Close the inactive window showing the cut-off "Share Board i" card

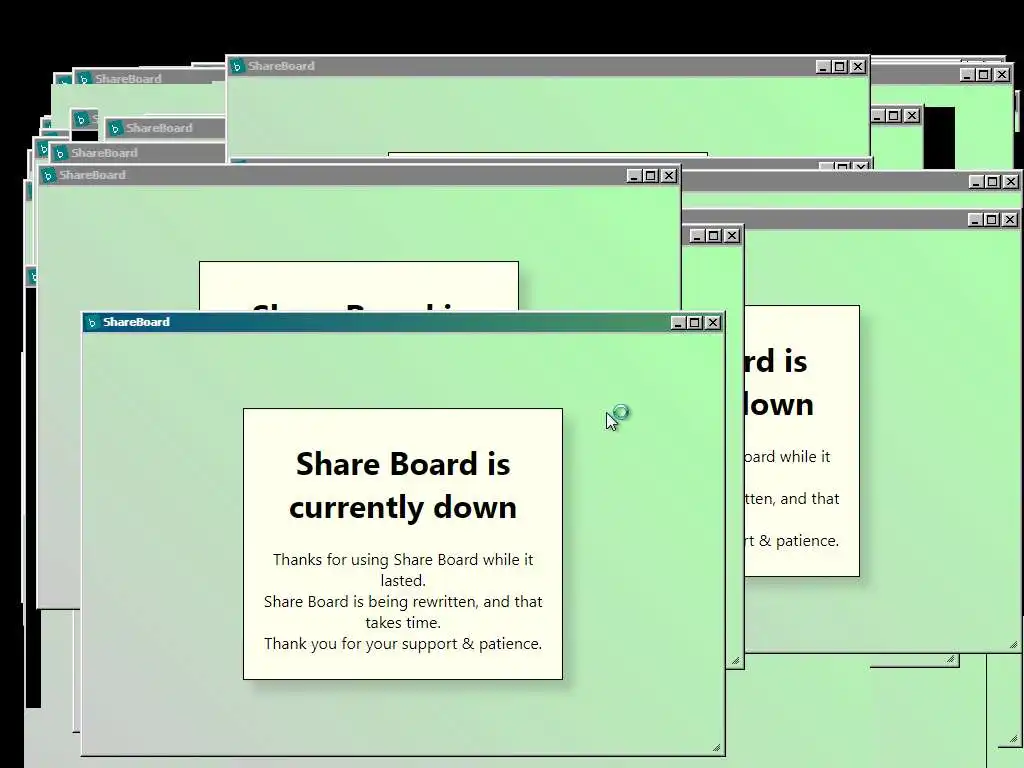pos(669,176)
